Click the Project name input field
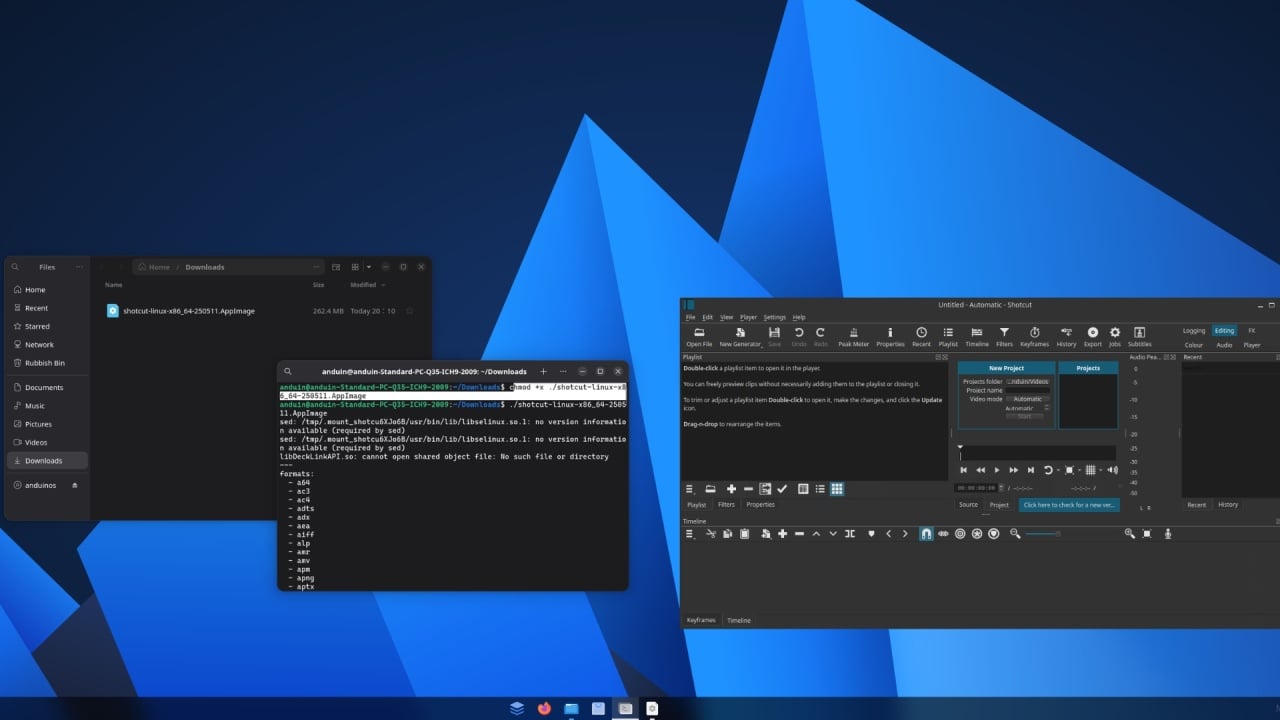The image size is (1280, 720). [1027, 390]
